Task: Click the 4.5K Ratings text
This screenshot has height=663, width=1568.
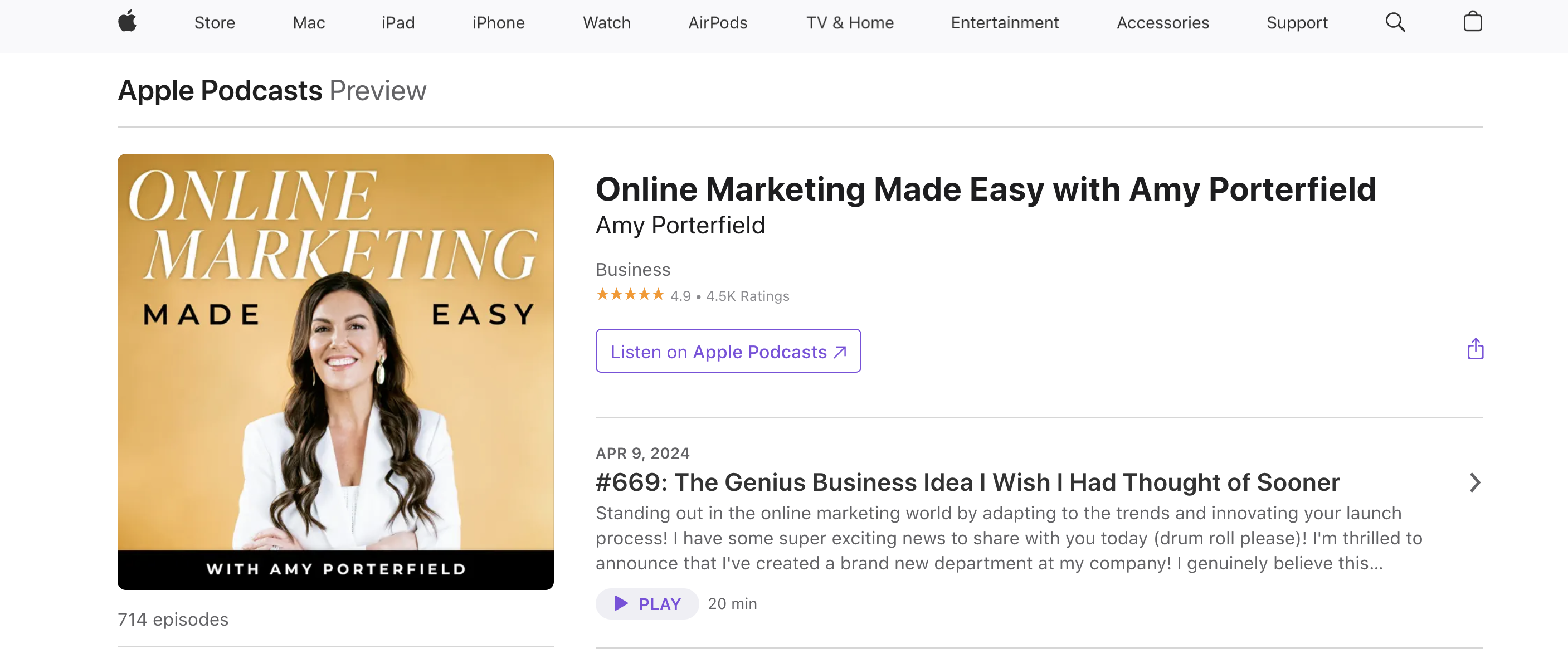Action: click(x=747, y=296)
